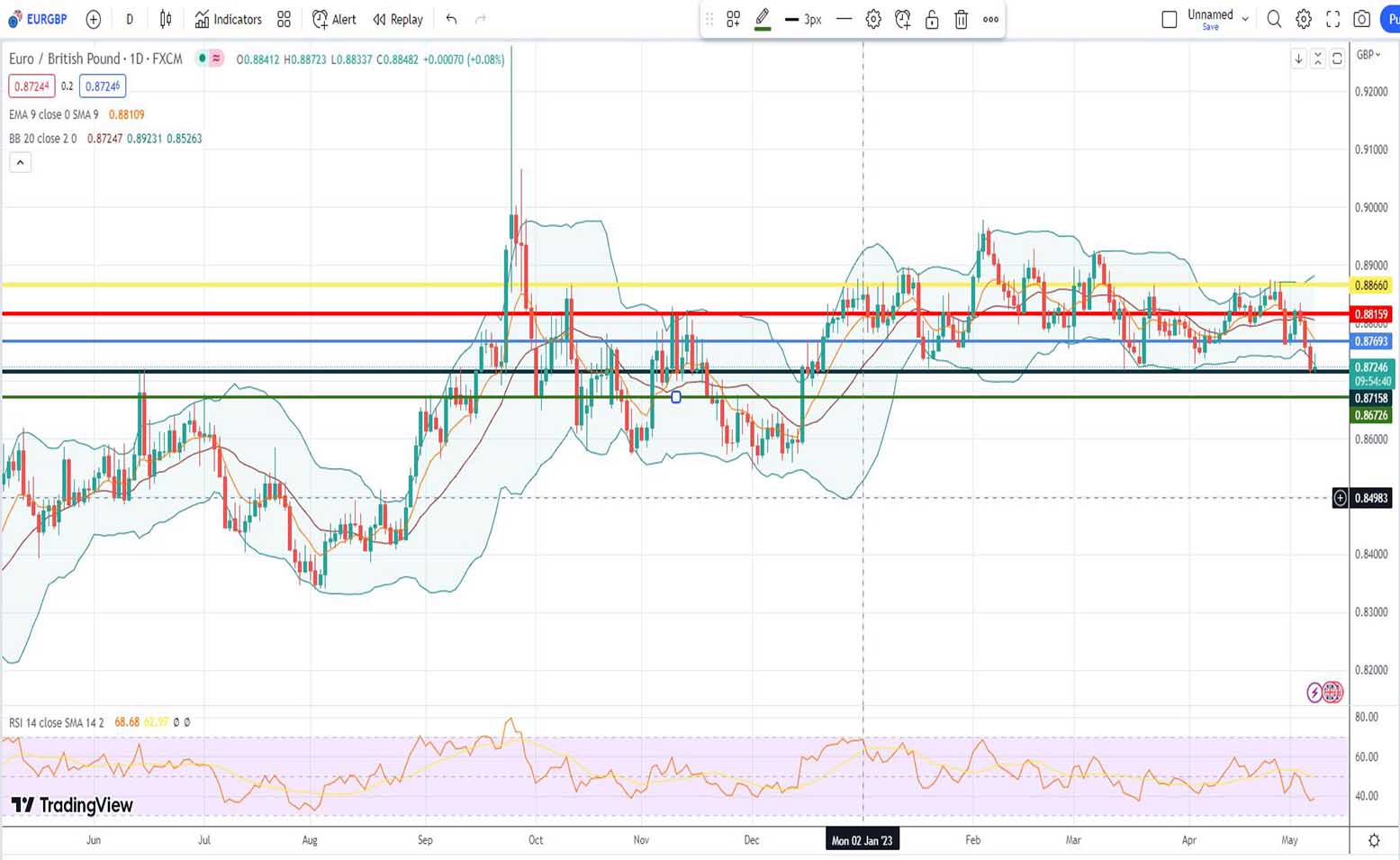Take a chart snapshot with camera icon
Viewport: 1400px width, 860px height.
tap(1362, 19)
